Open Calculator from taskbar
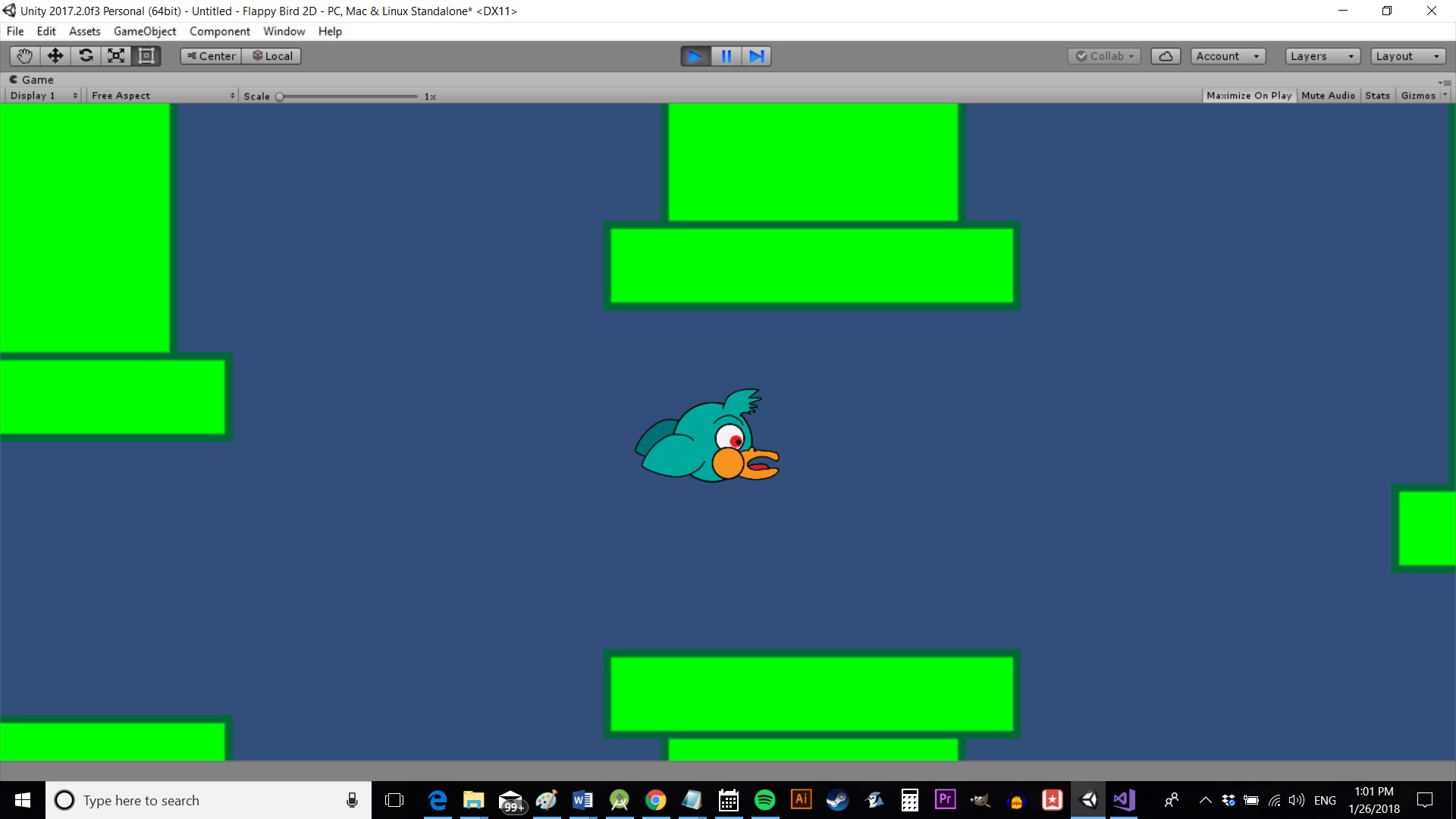1456x819 pixels. pyautogui.click(x=909, y=800)
